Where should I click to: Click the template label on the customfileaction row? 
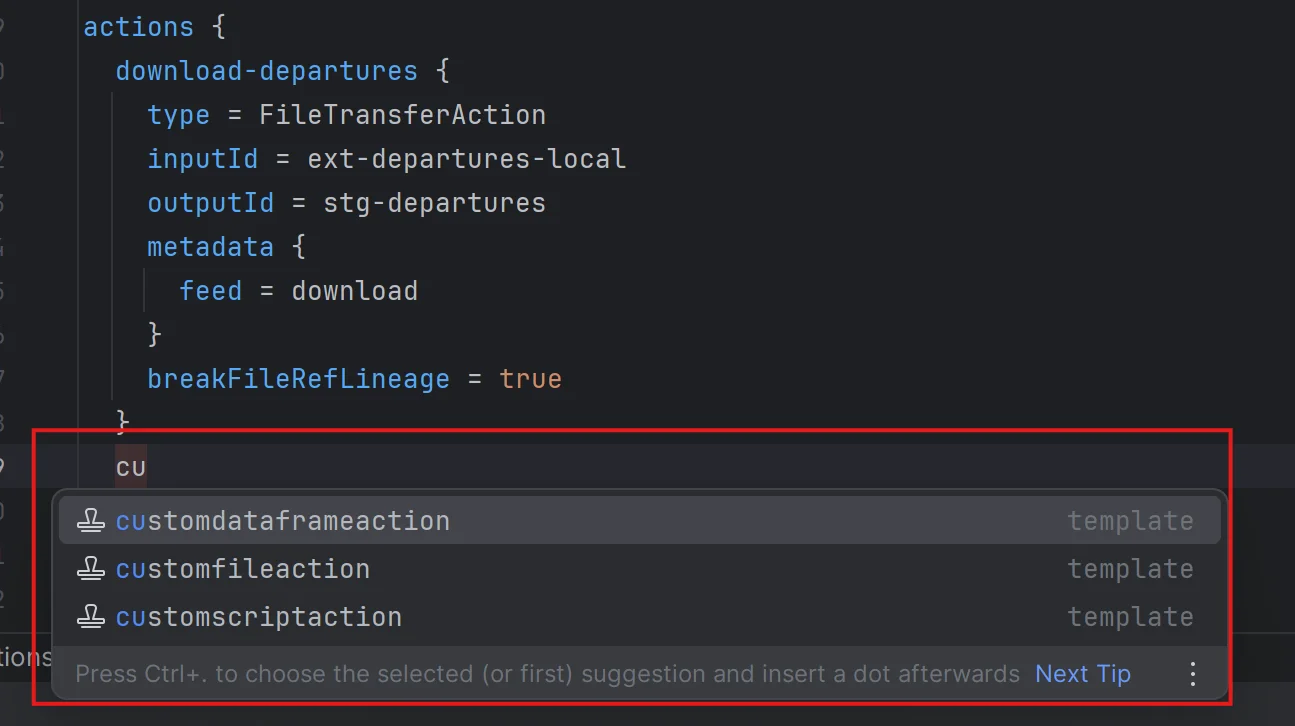(x=1130, y=568)
